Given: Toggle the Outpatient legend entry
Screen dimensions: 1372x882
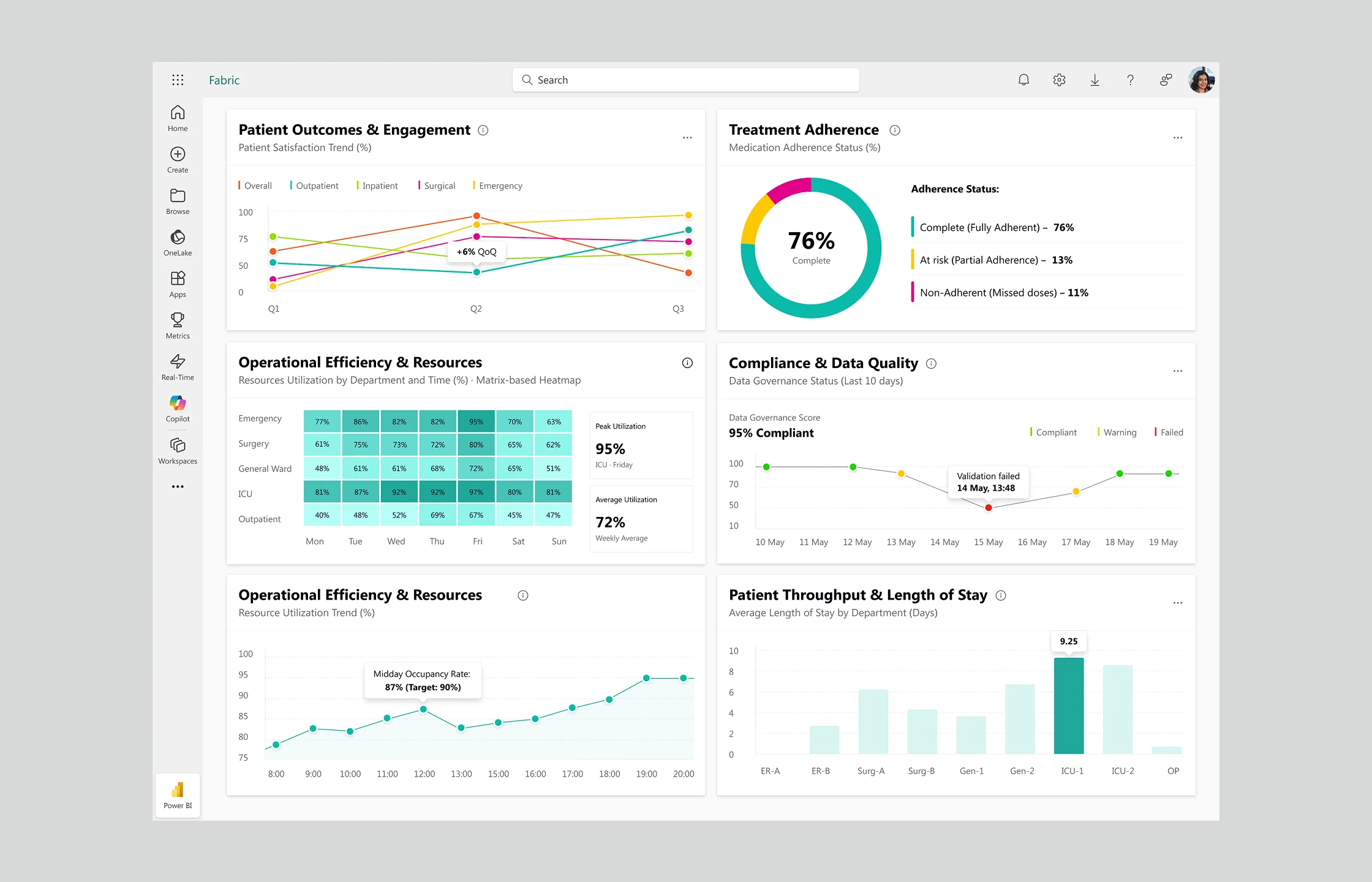Looking at the screenshot, I should click(316, 186).
